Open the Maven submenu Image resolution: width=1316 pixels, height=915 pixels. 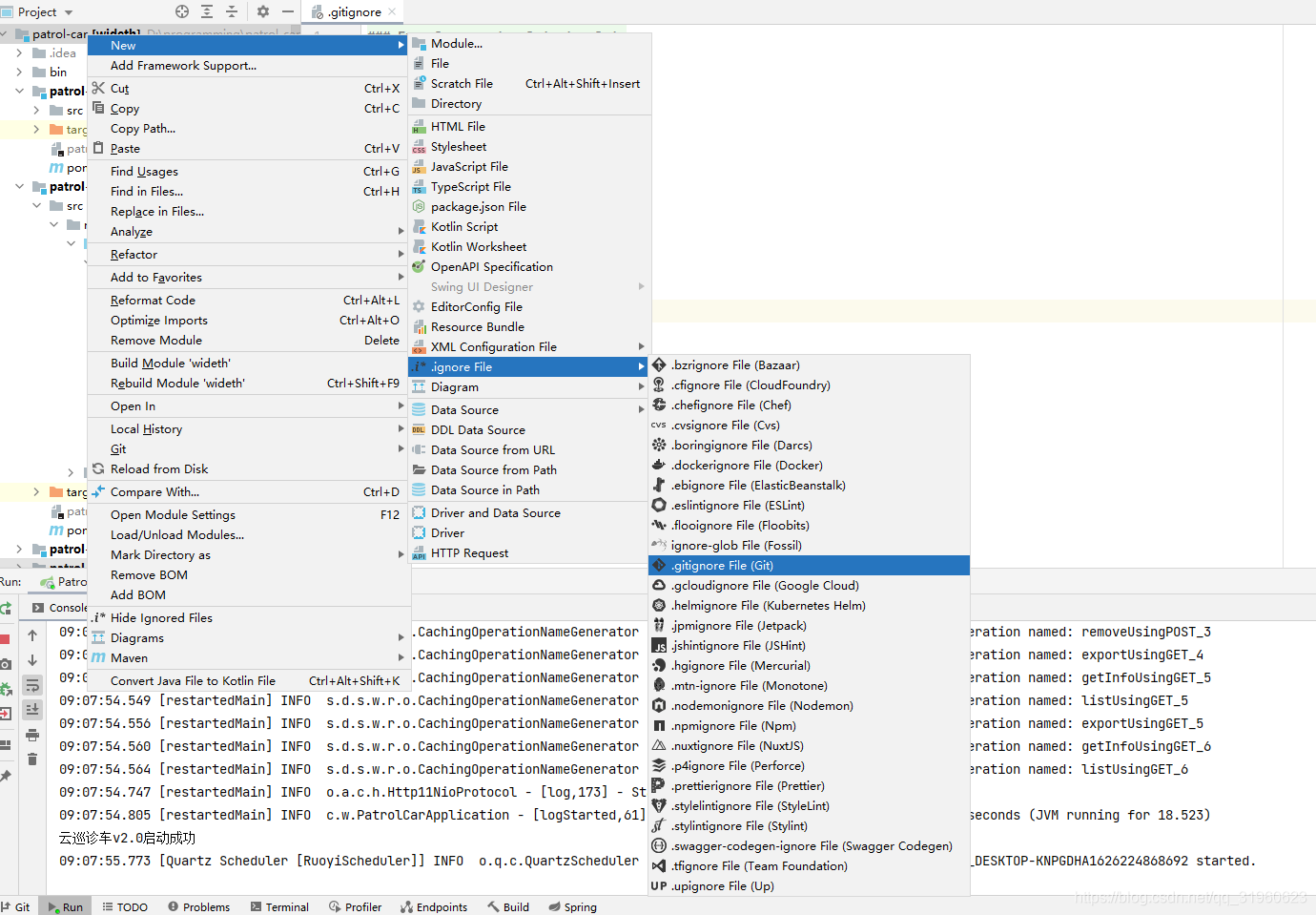248,658
